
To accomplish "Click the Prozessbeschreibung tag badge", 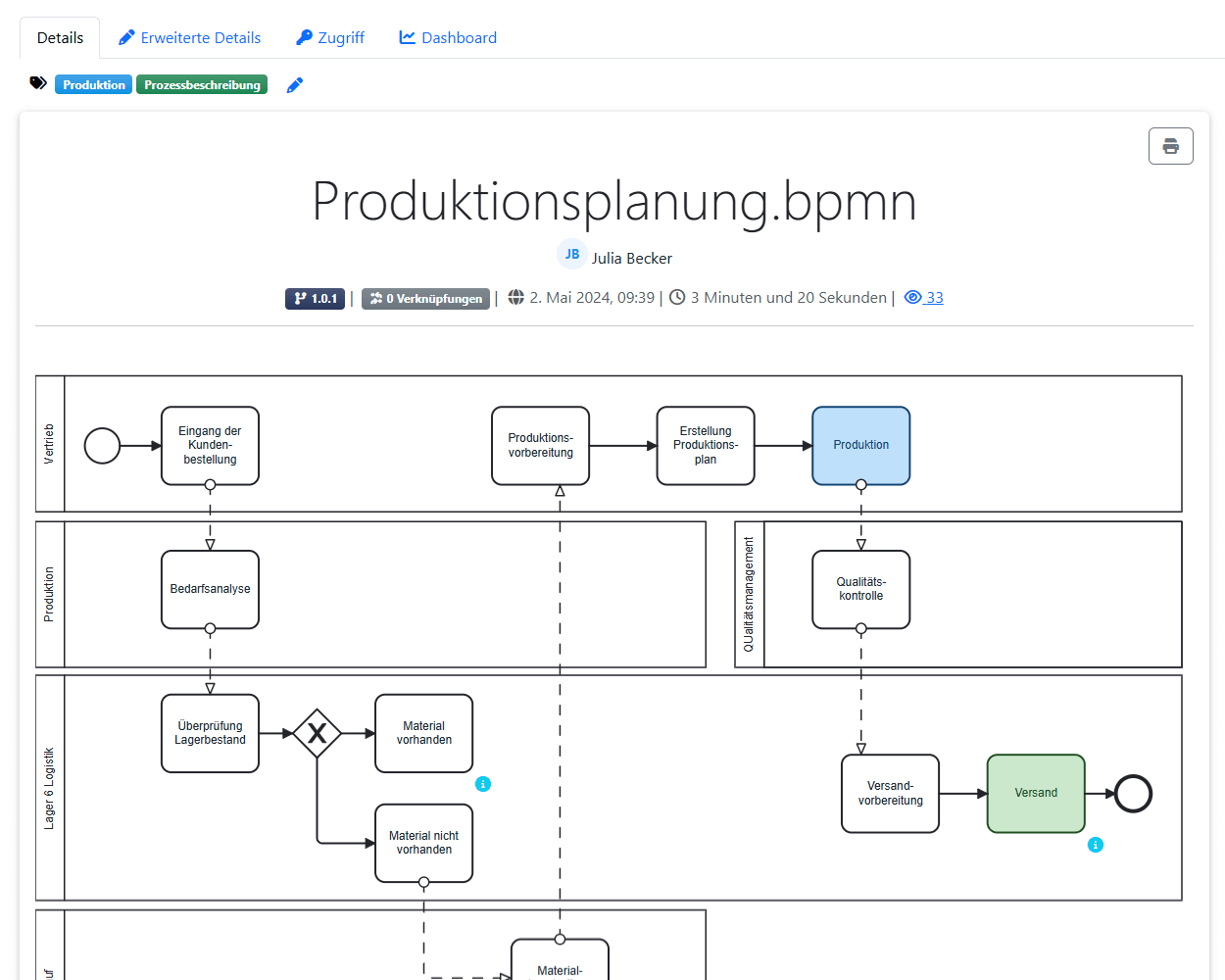I will (x=202, y=85).
